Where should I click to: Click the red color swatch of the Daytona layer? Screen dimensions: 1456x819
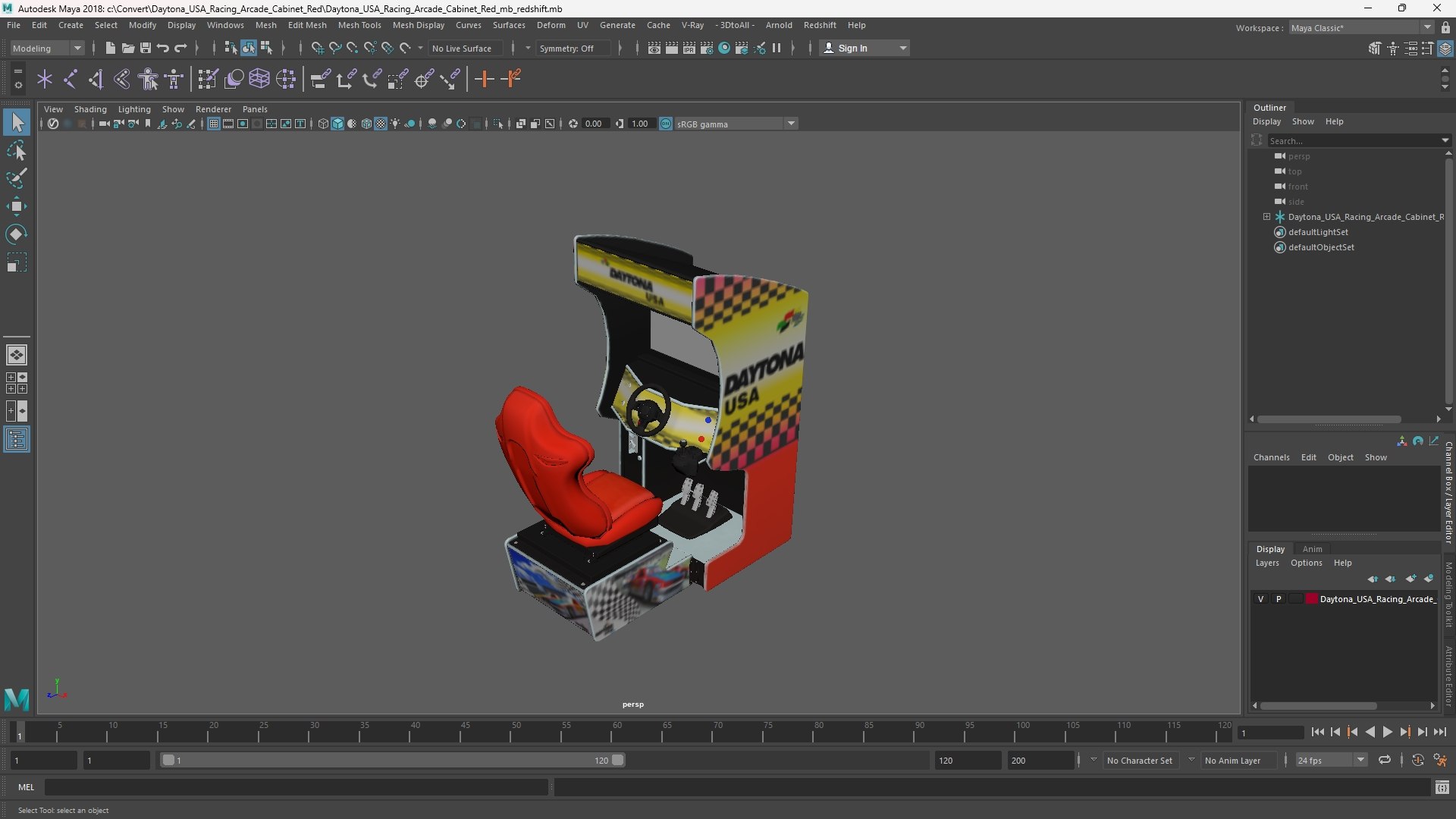coord(1311,599)
